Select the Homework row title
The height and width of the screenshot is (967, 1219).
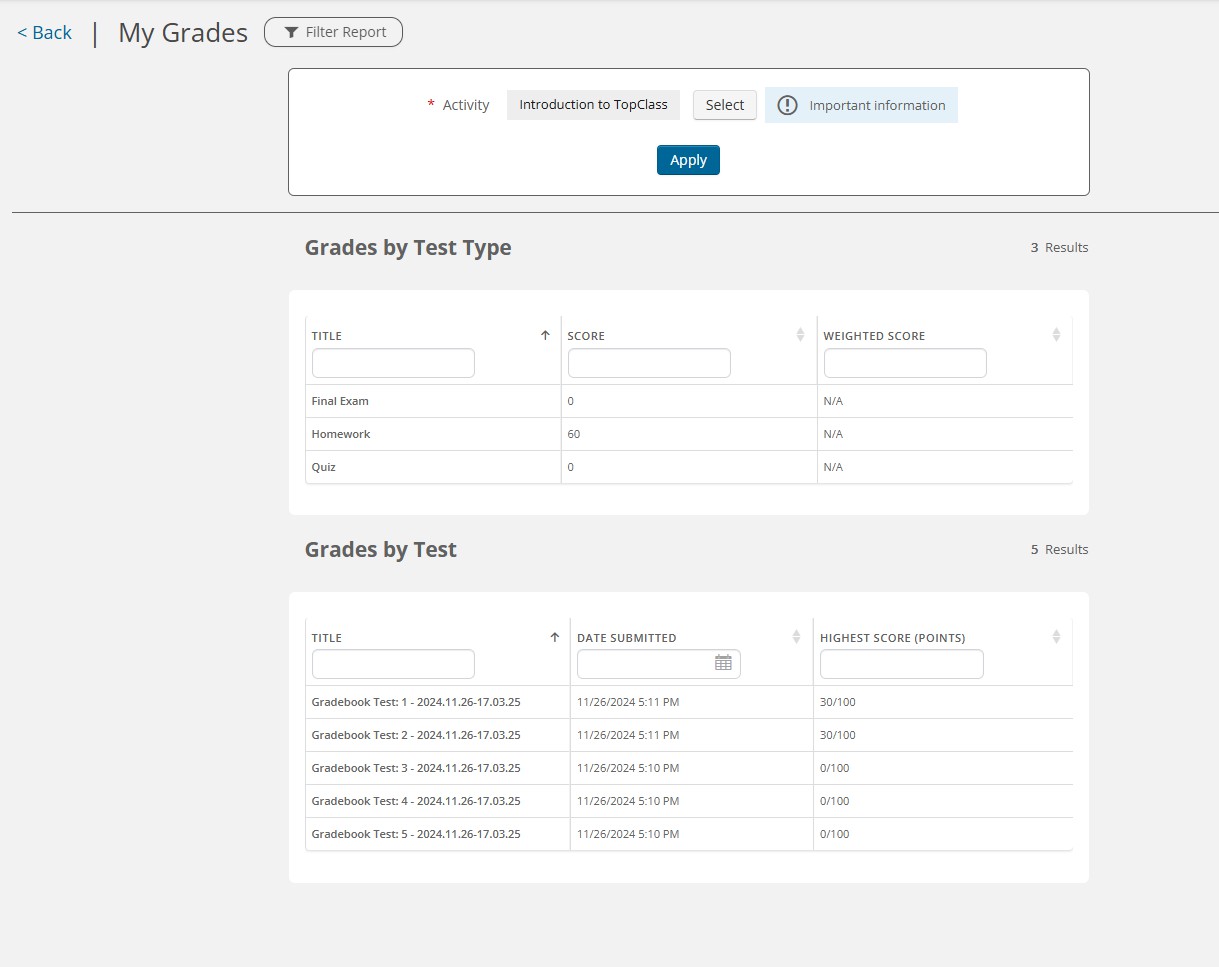point(341,434)
